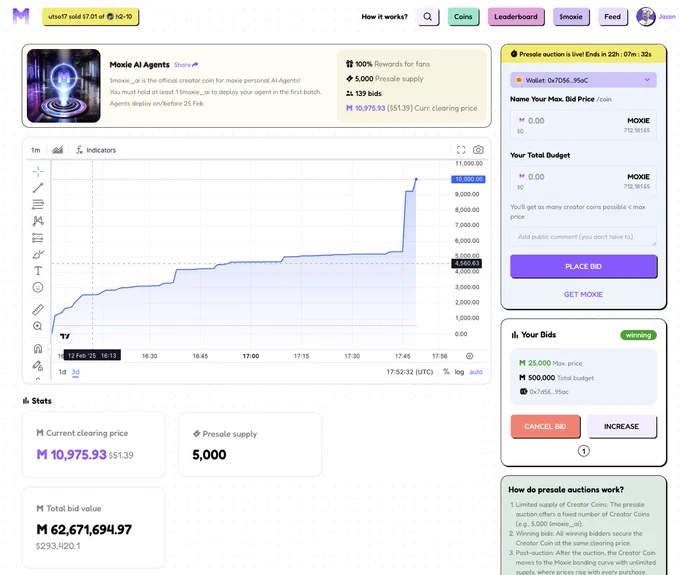Go to the $moxie page

click(x=571, y=17)
